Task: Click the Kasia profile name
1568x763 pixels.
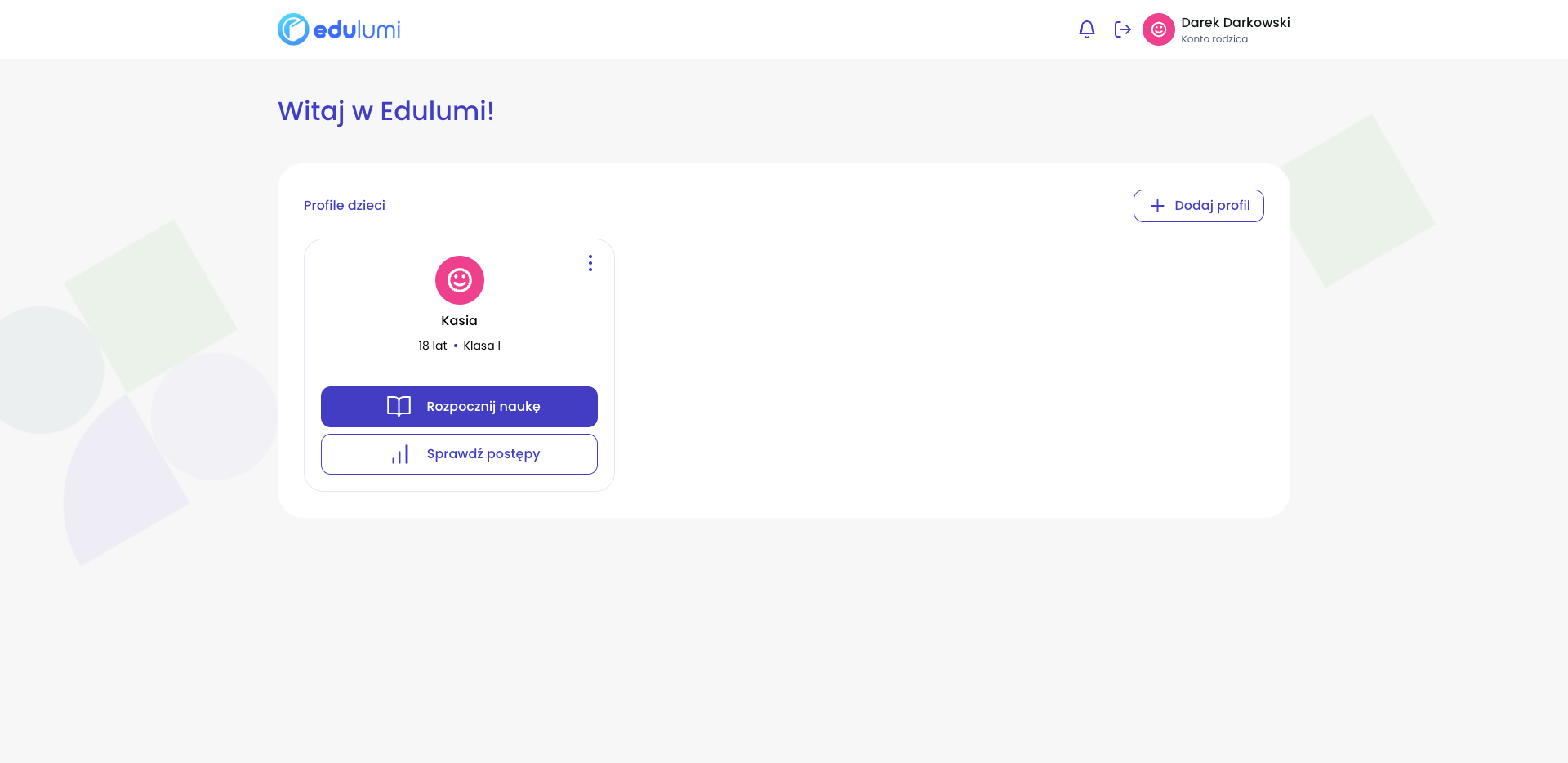Action: (459, 321)
